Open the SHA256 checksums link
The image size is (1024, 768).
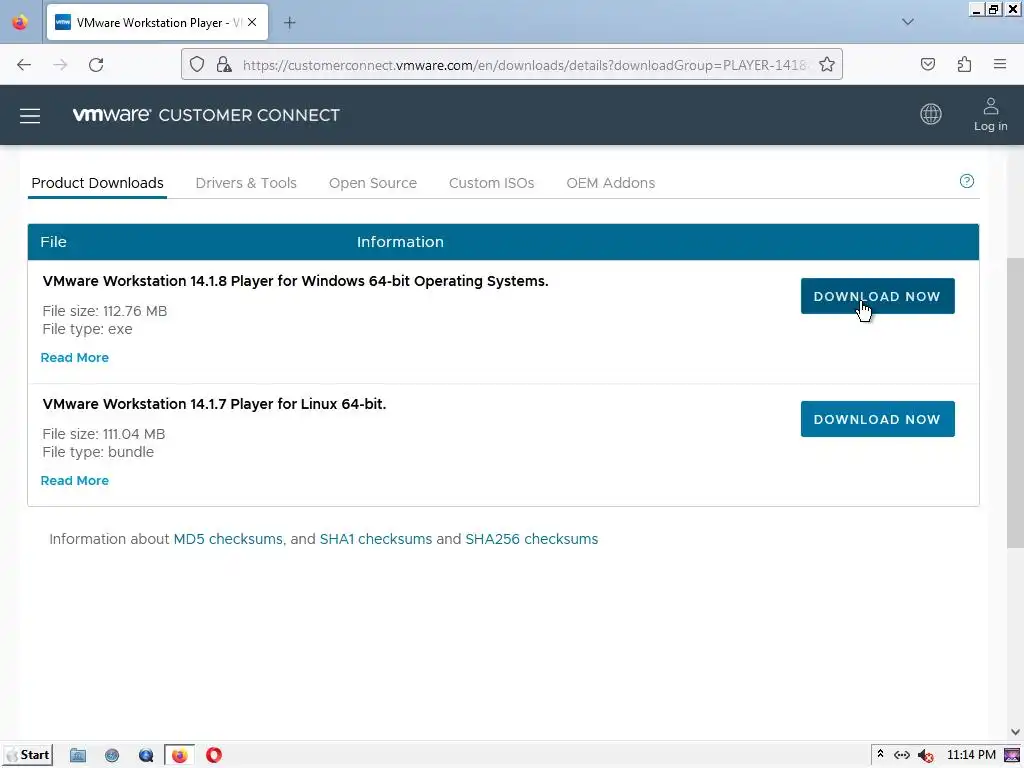532,539
